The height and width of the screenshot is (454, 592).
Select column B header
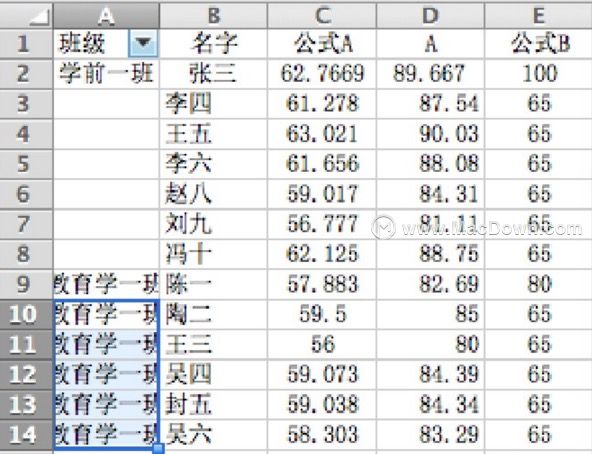[213, 15]
